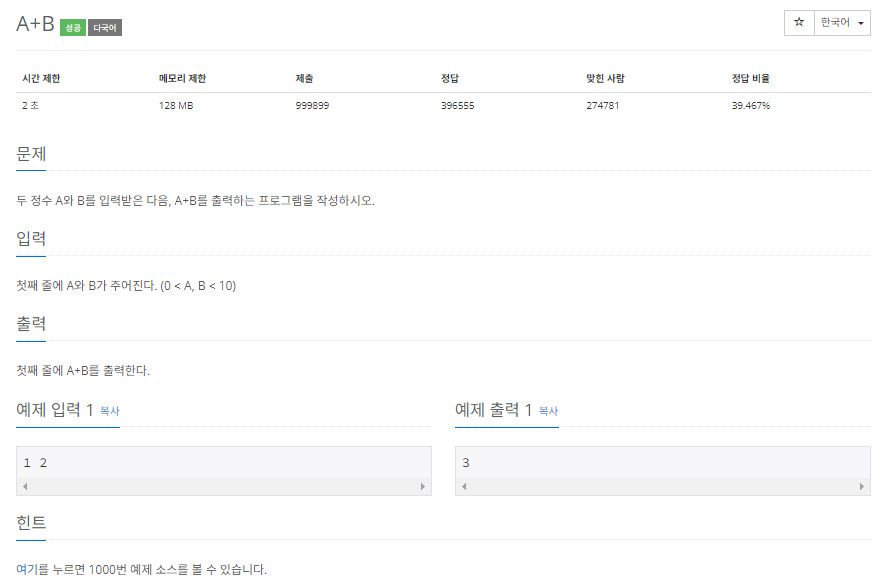892x585 pixels.
Task: Click the example output value '3'
Action: [466, 463]
